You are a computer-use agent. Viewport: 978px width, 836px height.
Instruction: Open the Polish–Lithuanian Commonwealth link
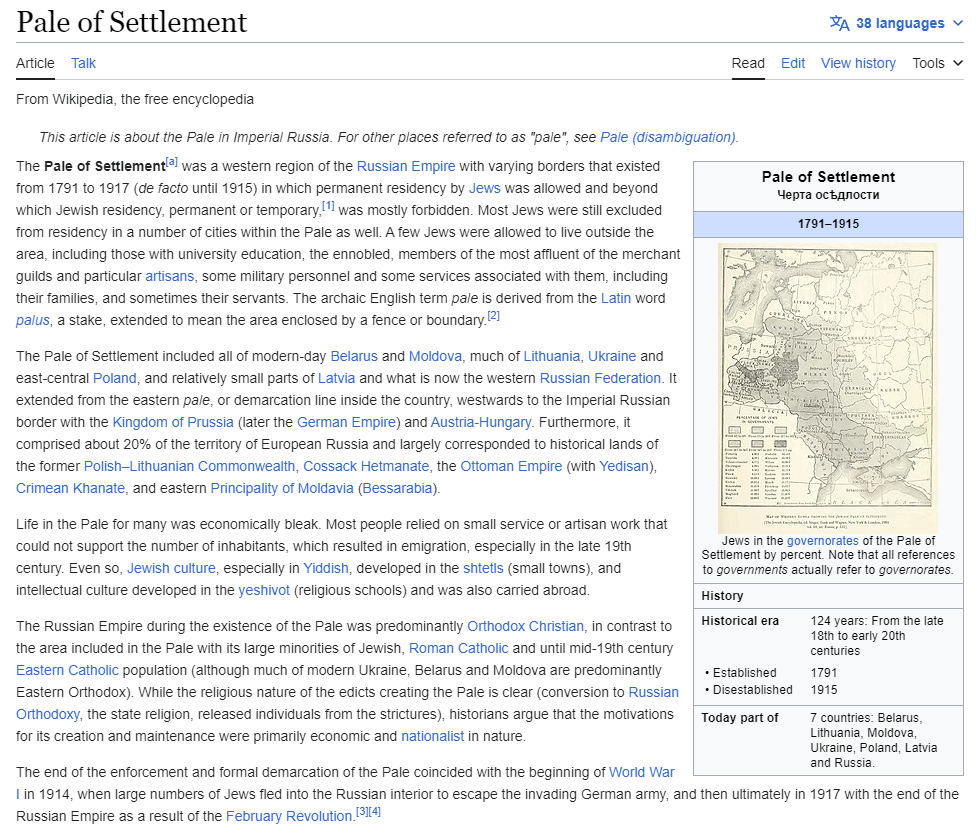click(x=190, y=466)
